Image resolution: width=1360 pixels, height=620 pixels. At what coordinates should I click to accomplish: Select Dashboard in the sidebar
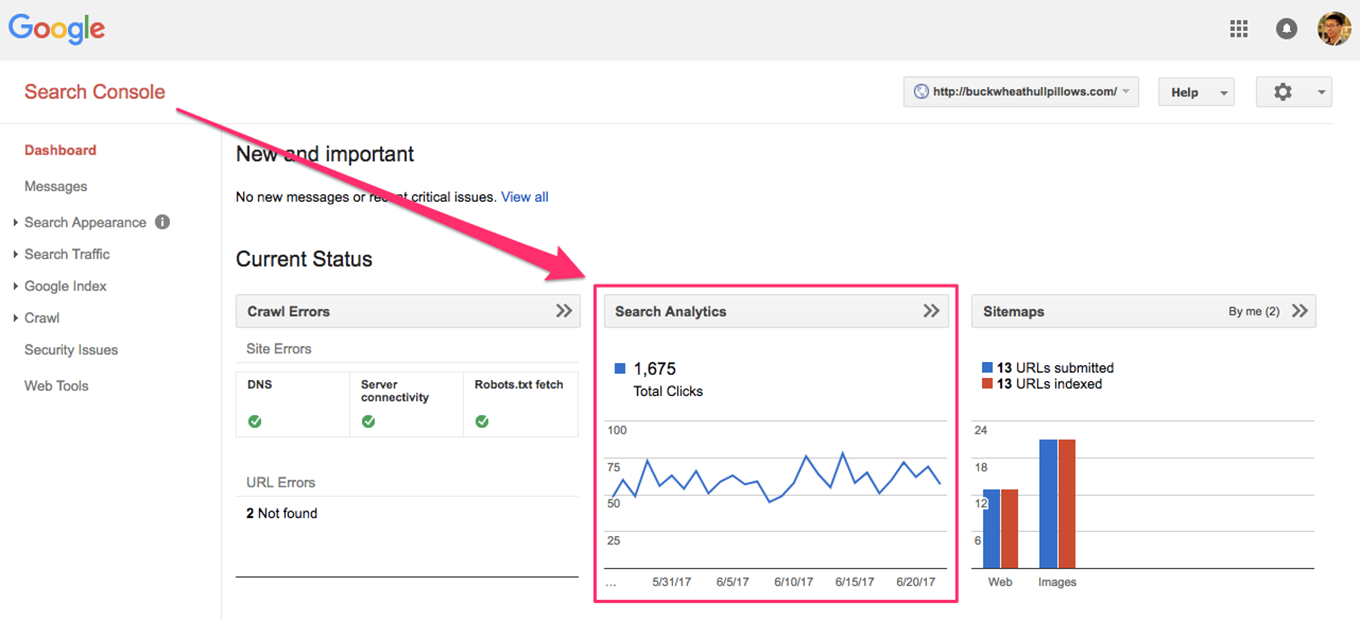(60, 150)
